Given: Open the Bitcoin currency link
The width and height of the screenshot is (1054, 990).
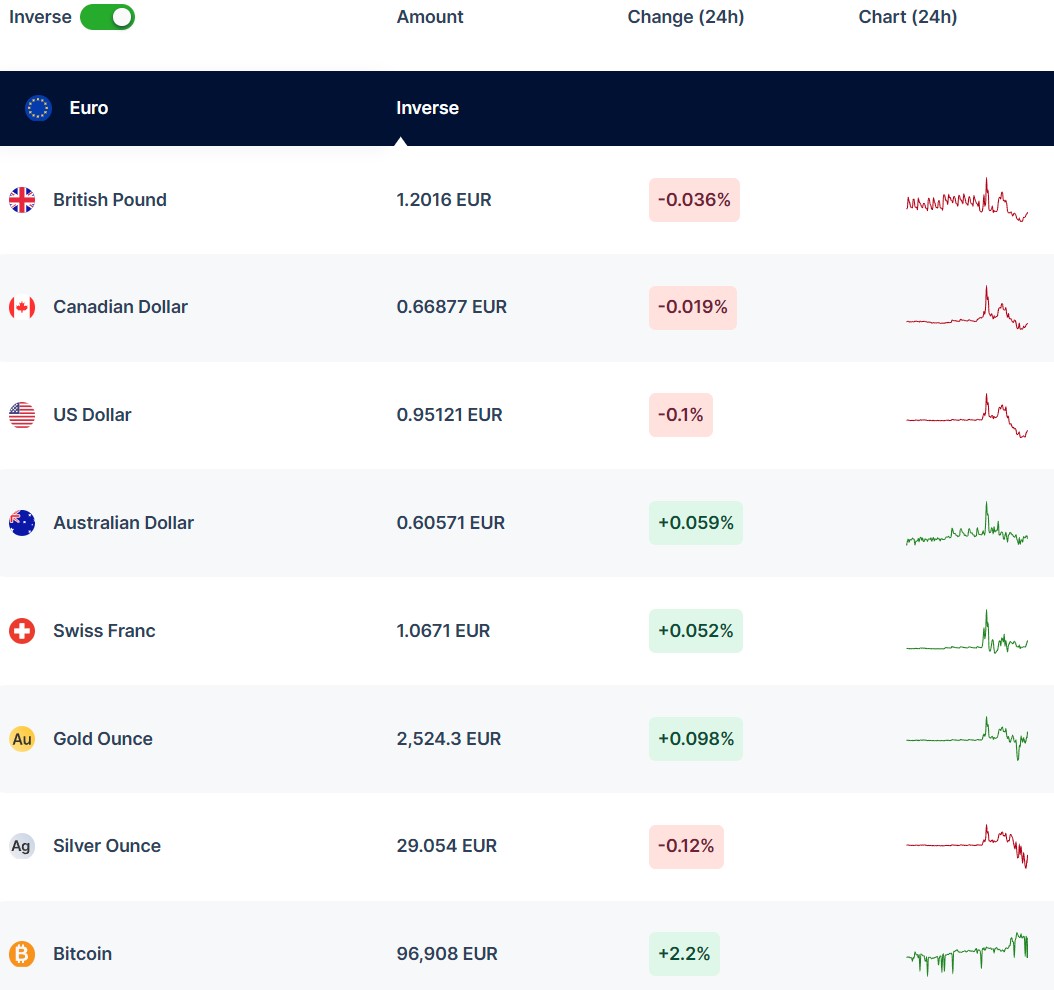Looking at the screenshot, I should coord(82,954).
